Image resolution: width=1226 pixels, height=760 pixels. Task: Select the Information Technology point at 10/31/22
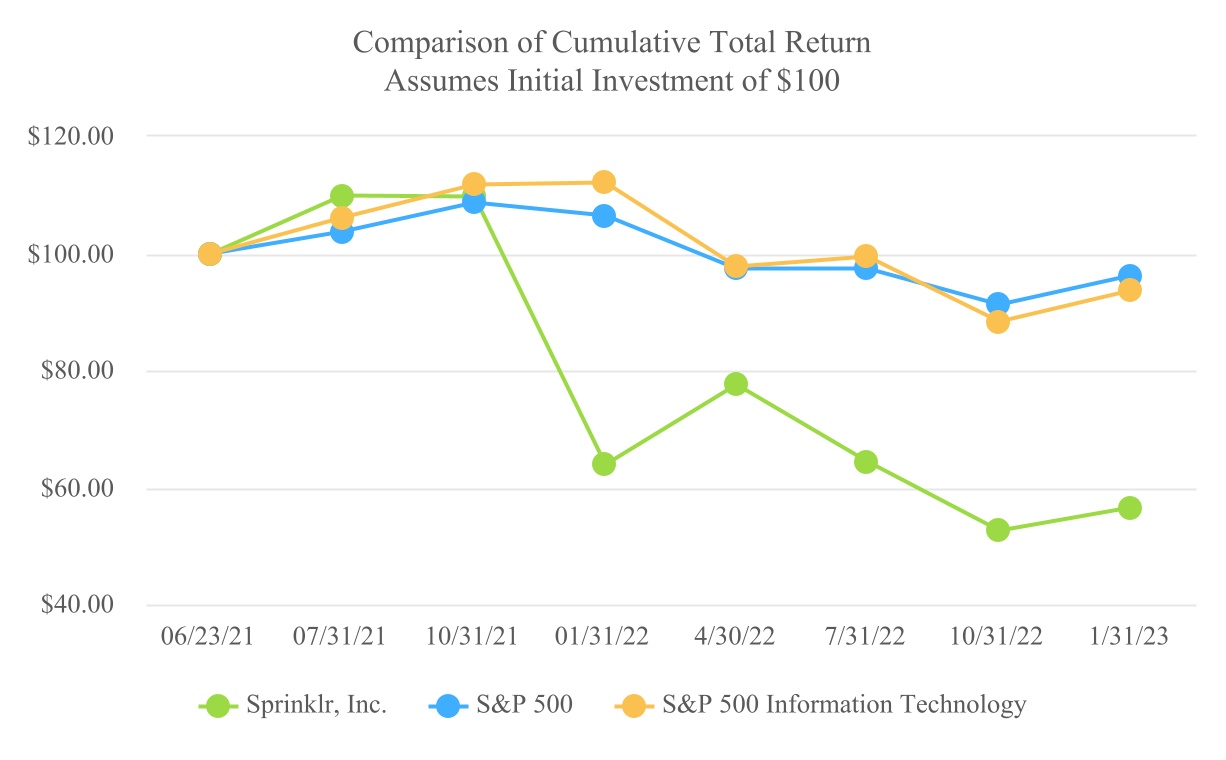997,322
